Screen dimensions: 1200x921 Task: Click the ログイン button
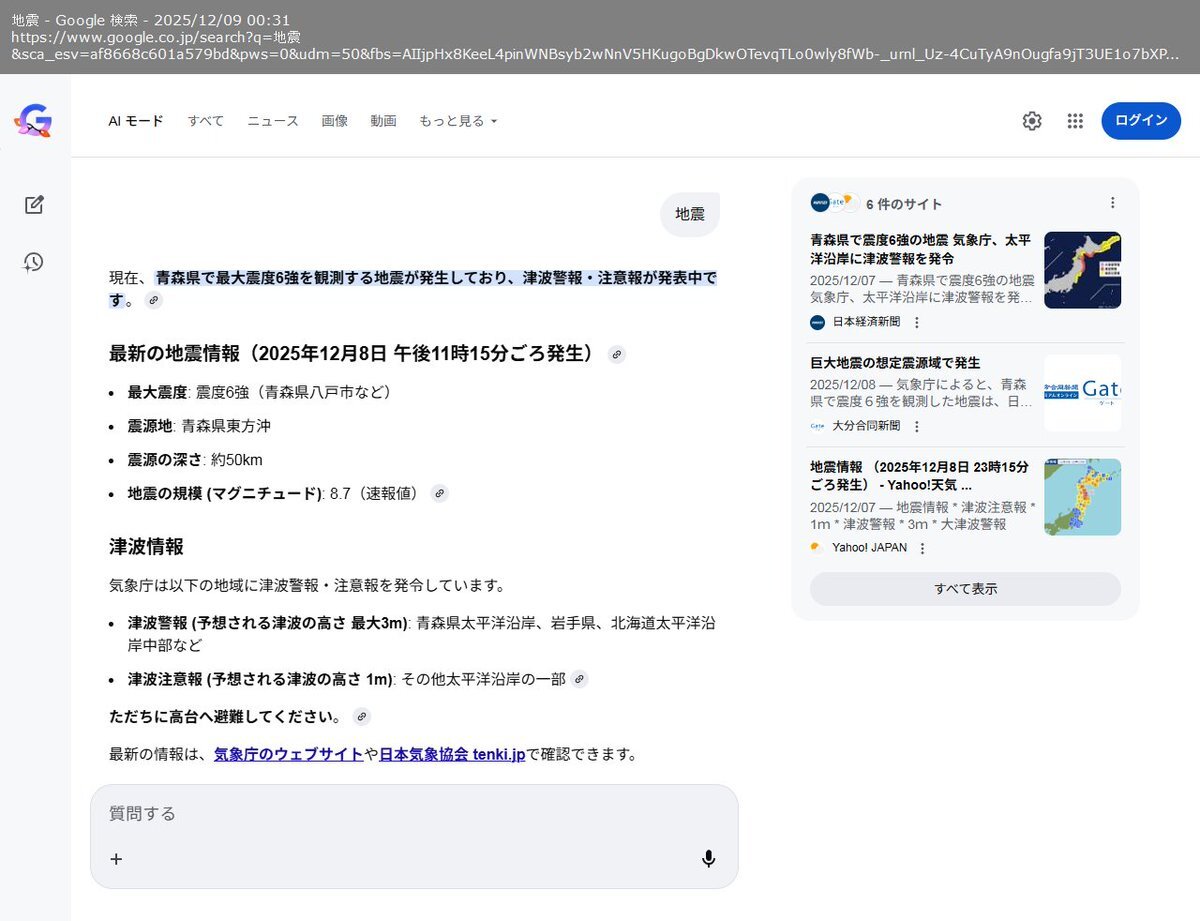(1141, 120)
